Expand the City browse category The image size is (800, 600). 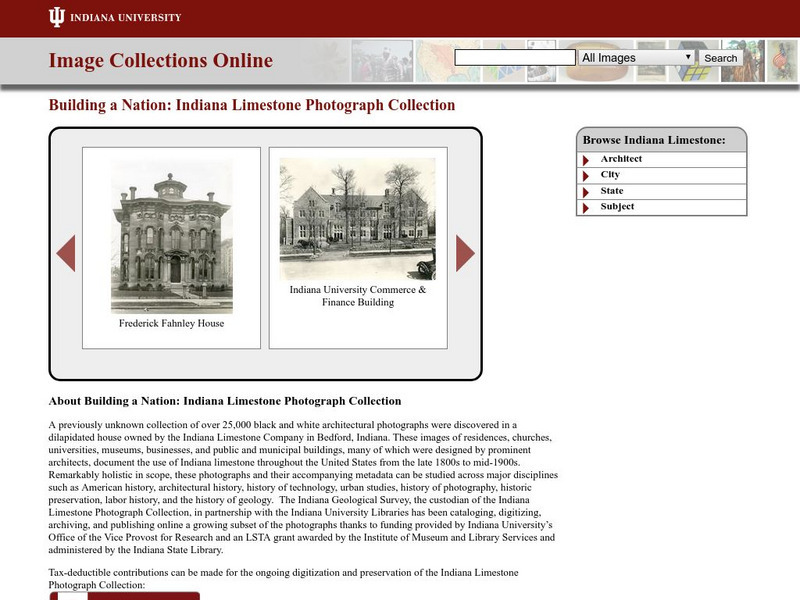[x=610, y=175]
